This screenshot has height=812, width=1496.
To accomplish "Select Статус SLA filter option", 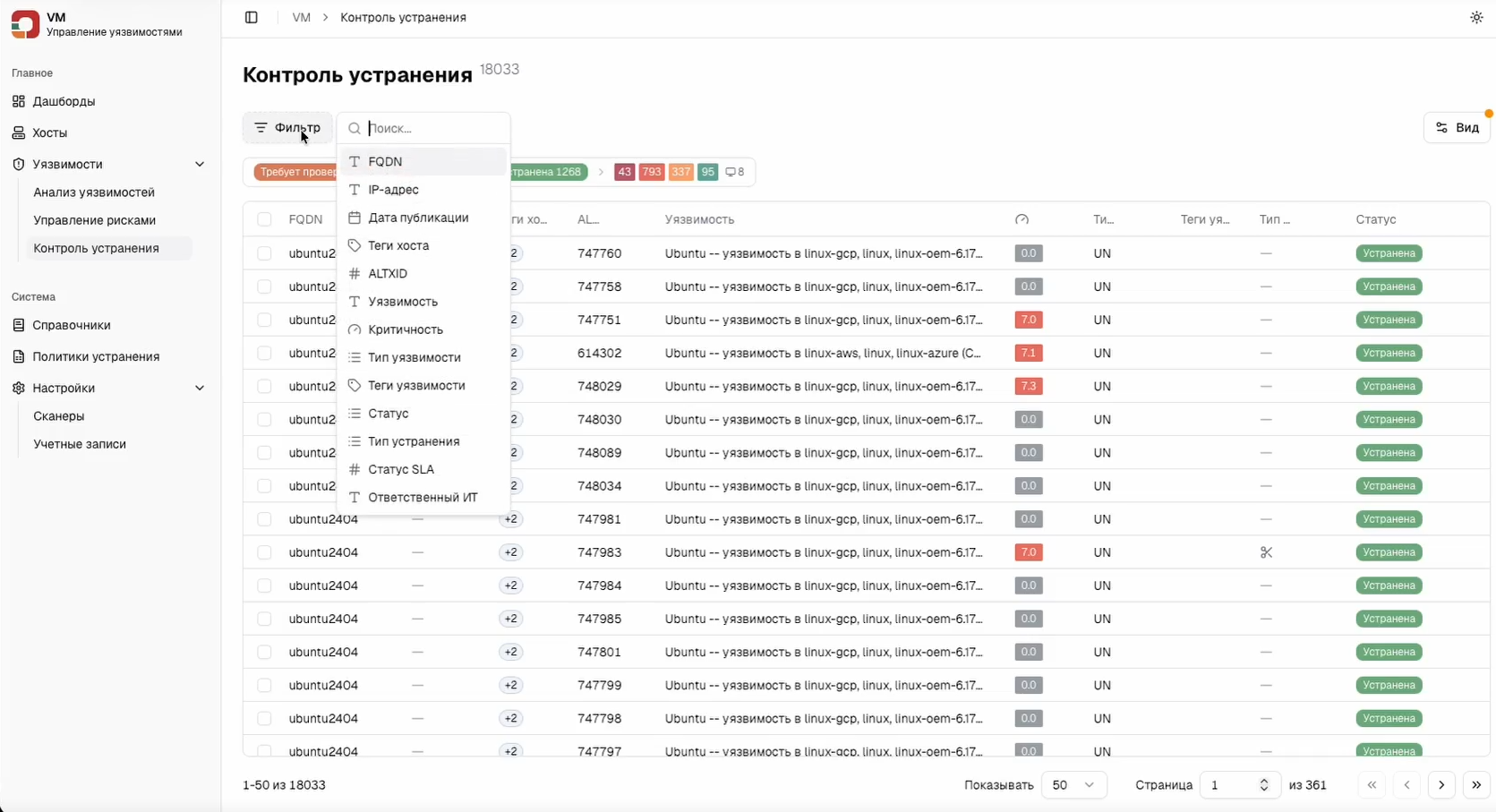I will click(x=400, y=469).
